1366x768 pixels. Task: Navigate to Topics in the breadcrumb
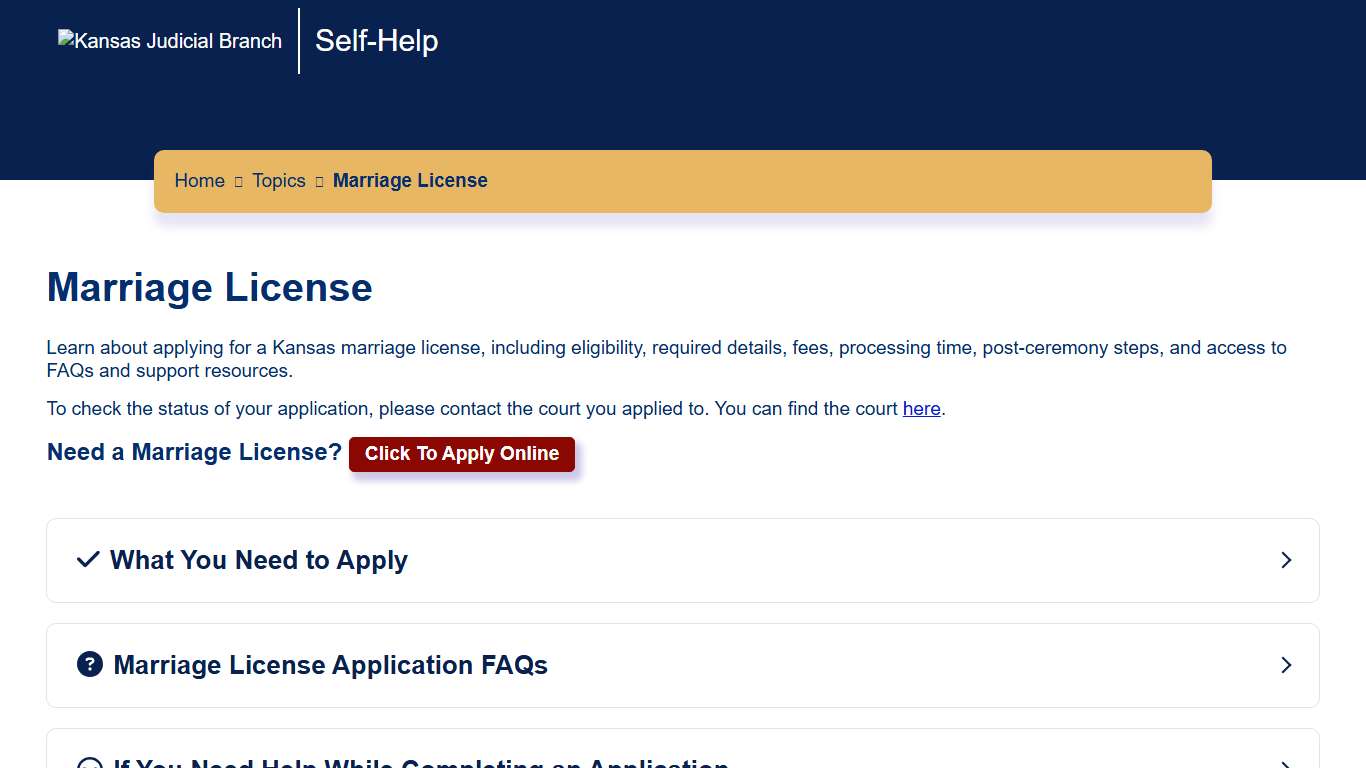(278, 181)
